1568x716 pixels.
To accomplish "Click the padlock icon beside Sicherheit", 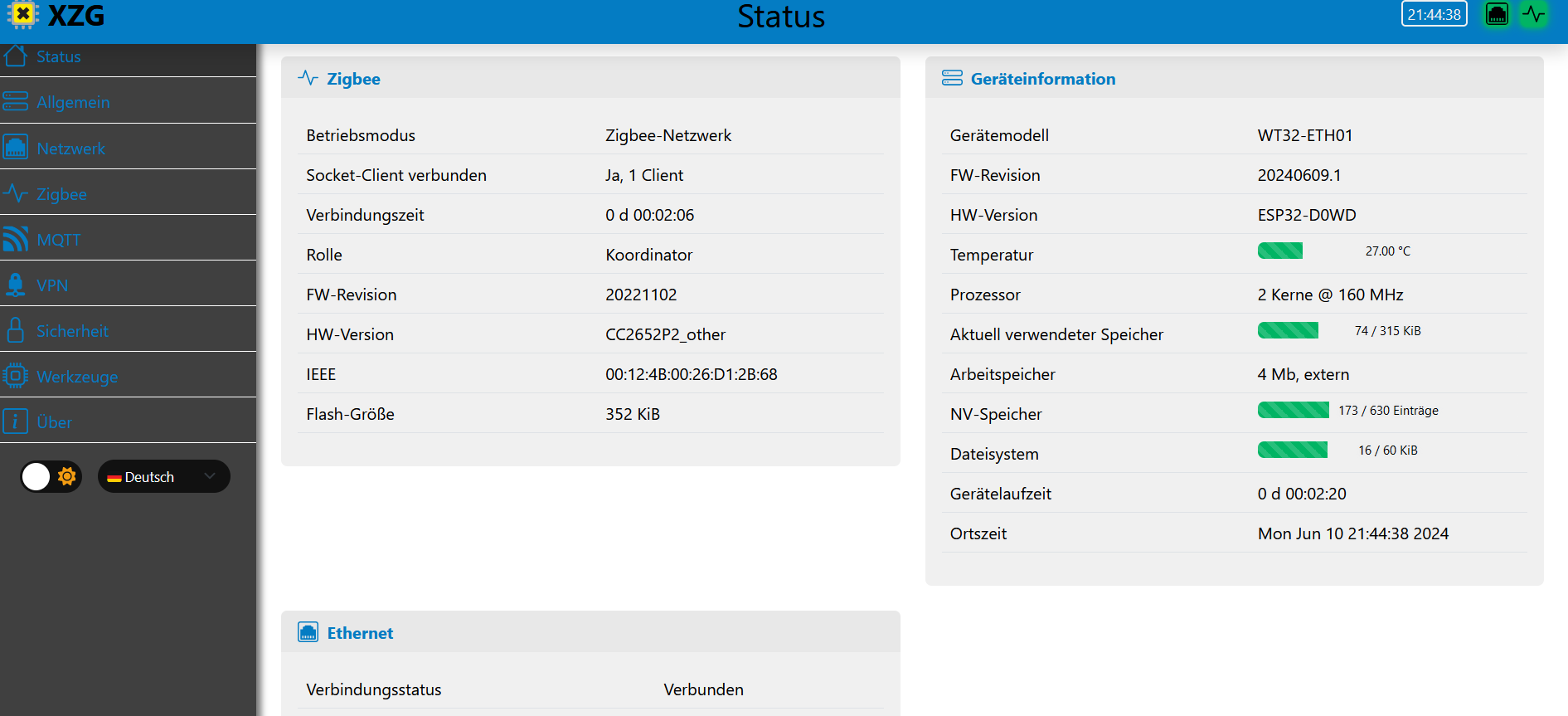I will tap(16, 331).
